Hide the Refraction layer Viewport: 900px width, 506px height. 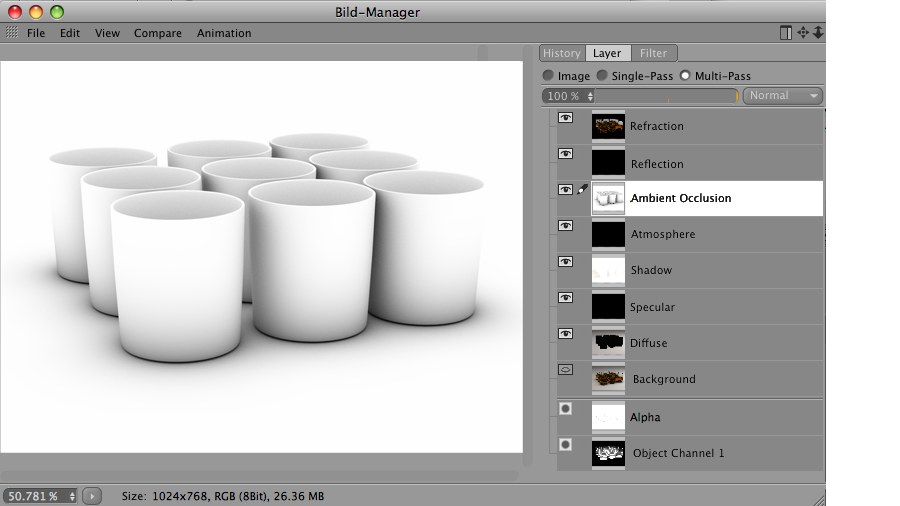(565, 118)
